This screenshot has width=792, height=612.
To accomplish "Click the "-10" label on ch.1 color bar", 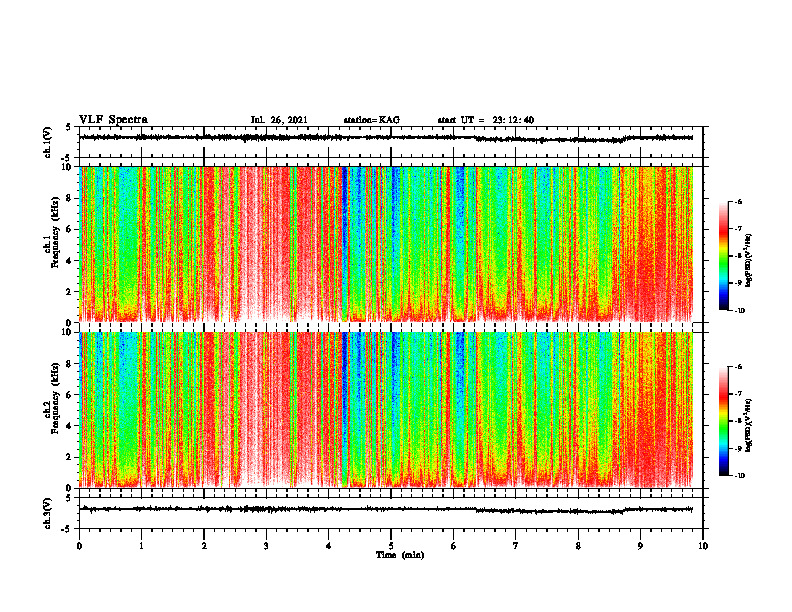I will [x=738, y=311].
